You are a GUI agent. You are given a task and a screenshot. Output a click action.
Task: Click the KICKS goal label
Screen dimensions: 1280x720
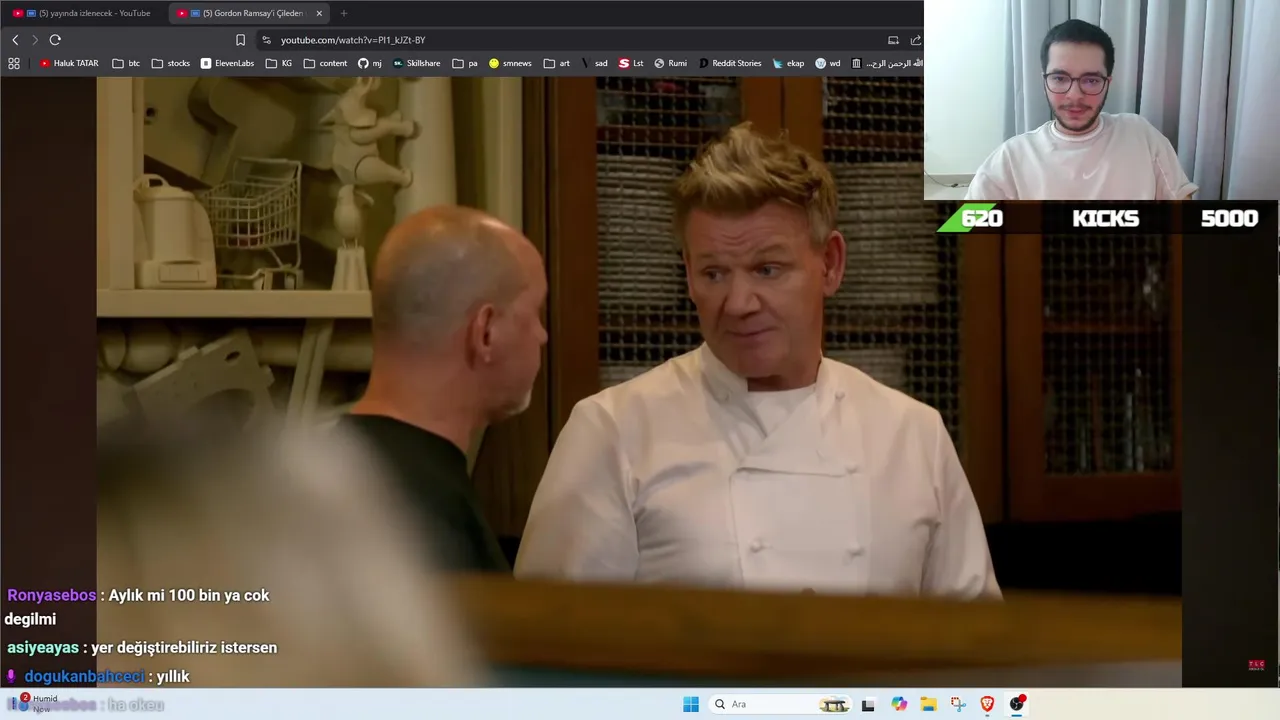tap(1105, 218)
